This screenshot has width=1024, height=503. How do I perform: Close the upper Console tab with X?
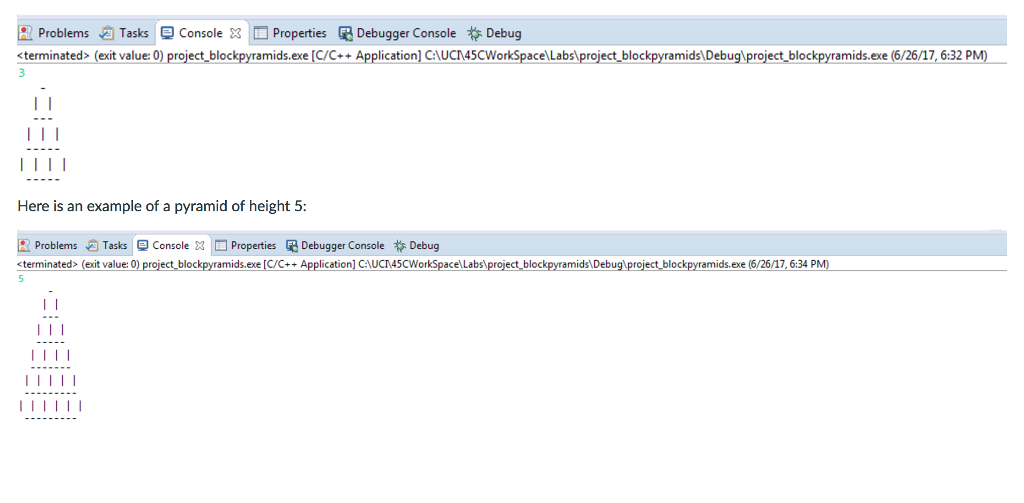point(236,33)
